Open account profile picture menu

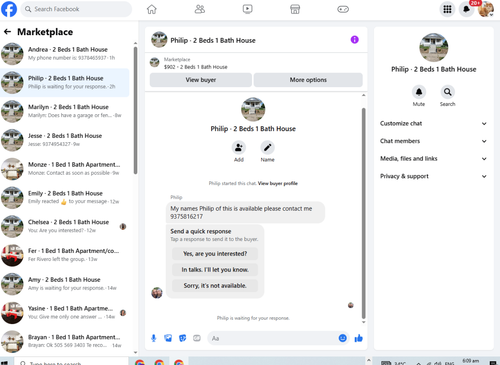(486, 9)
